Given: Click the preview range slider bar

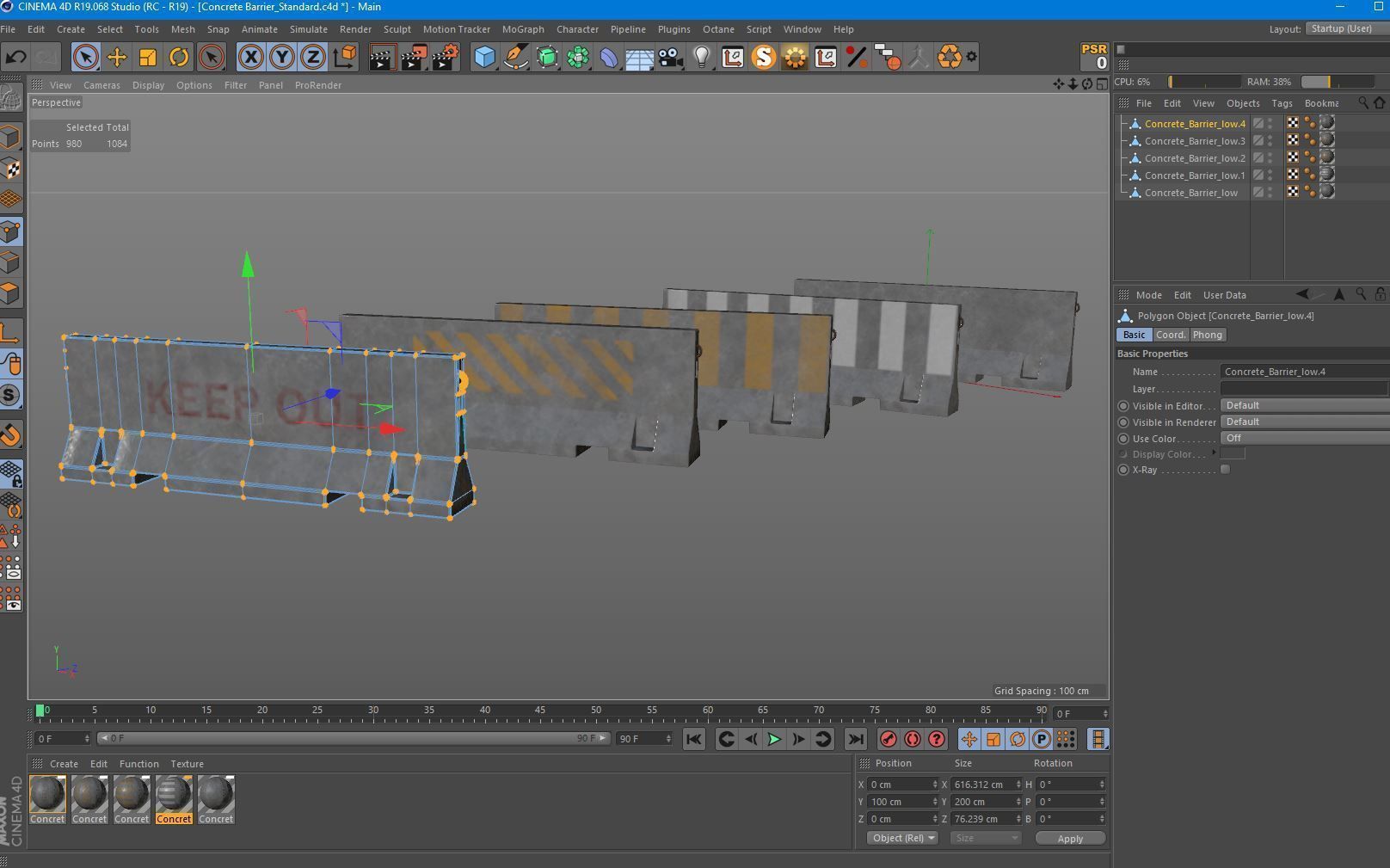Looking at the screenshot, I should [353, 738].
